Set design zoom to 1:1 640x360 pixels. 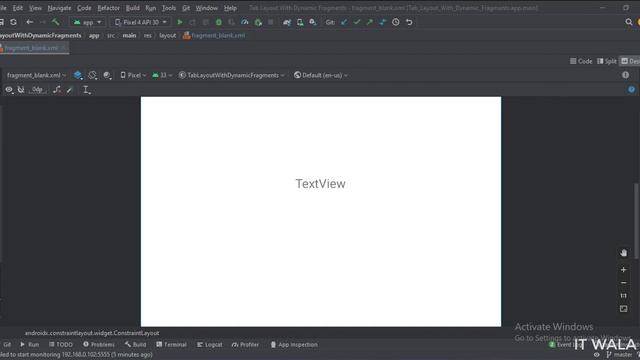pyautogui.click(x=623, y=296)
